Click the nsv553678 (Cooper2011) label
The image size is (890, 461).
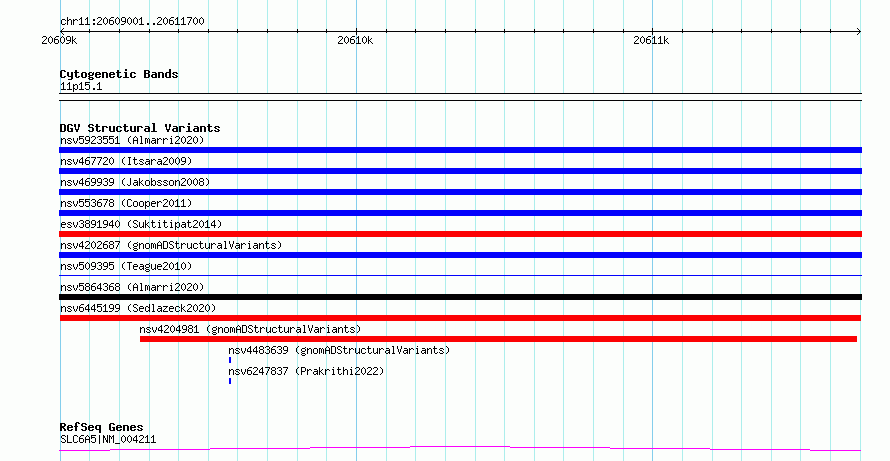click(x=126, y=203)
